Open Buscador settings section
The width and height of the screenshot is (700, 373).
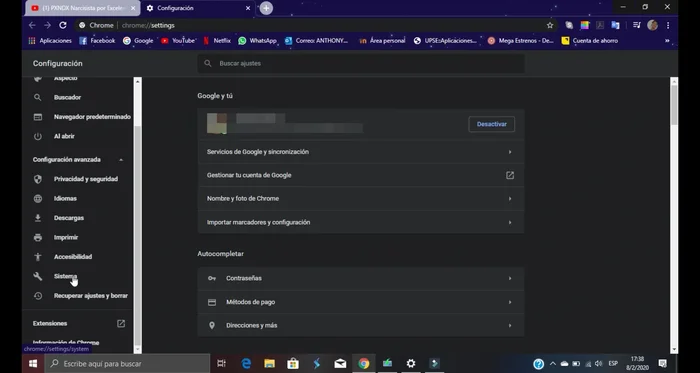67,97
